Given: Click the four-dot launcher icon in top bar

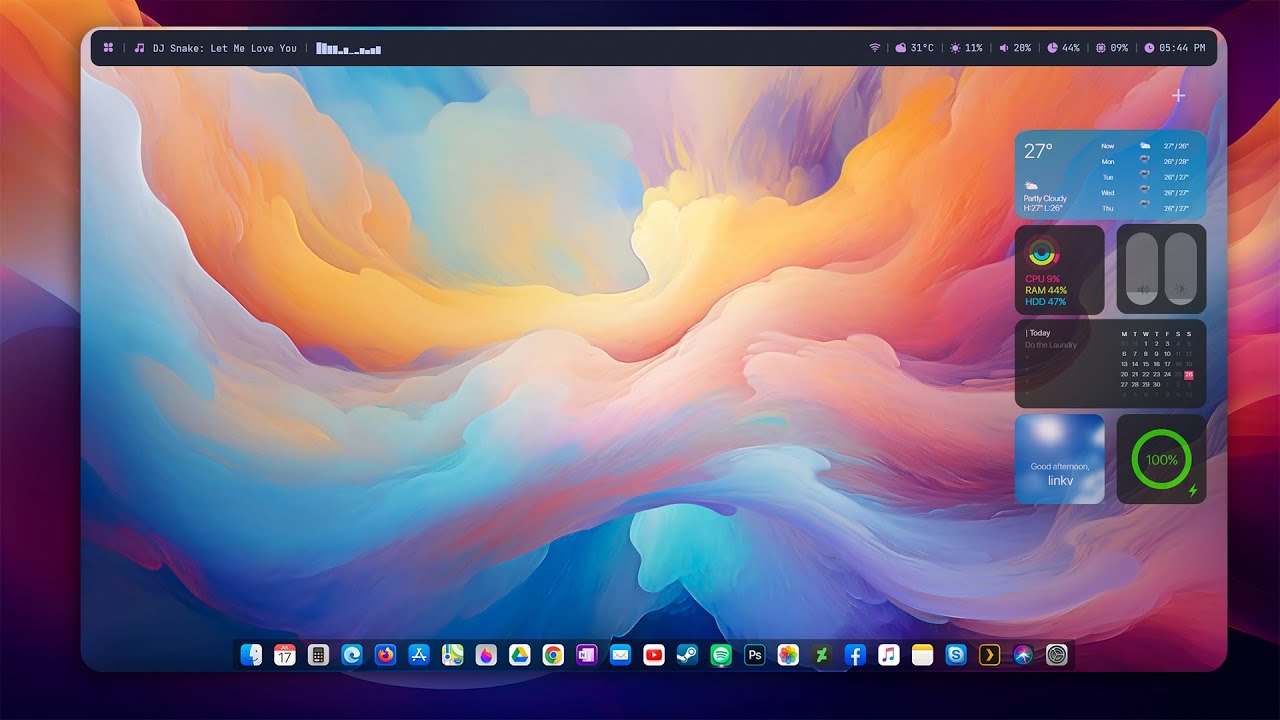Looking at the screenshot, I should (108, 48).
